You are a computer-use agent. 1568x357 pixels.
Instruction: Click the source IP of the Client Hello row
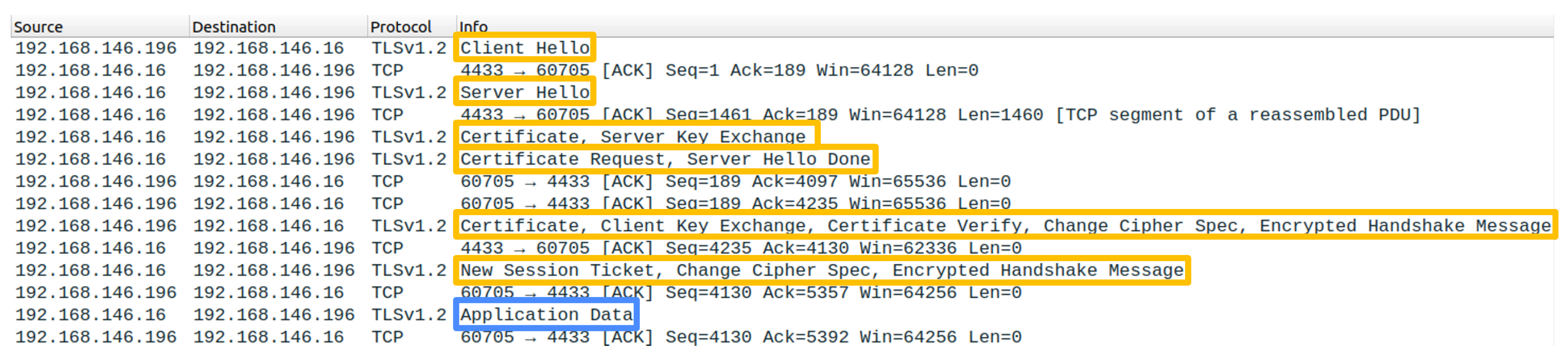(96, 48)
